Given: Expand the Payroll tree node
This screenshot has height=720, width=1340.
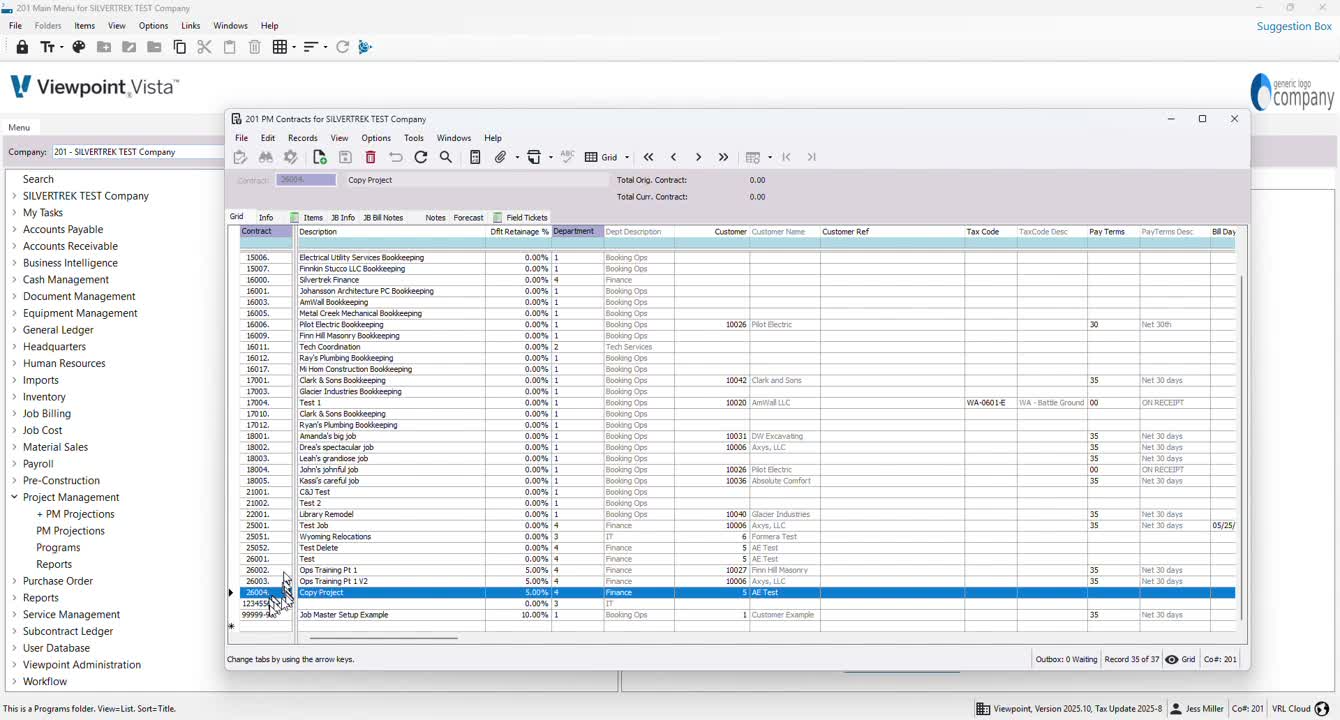Looking at the screenshot, I should [x=14, y=464].
